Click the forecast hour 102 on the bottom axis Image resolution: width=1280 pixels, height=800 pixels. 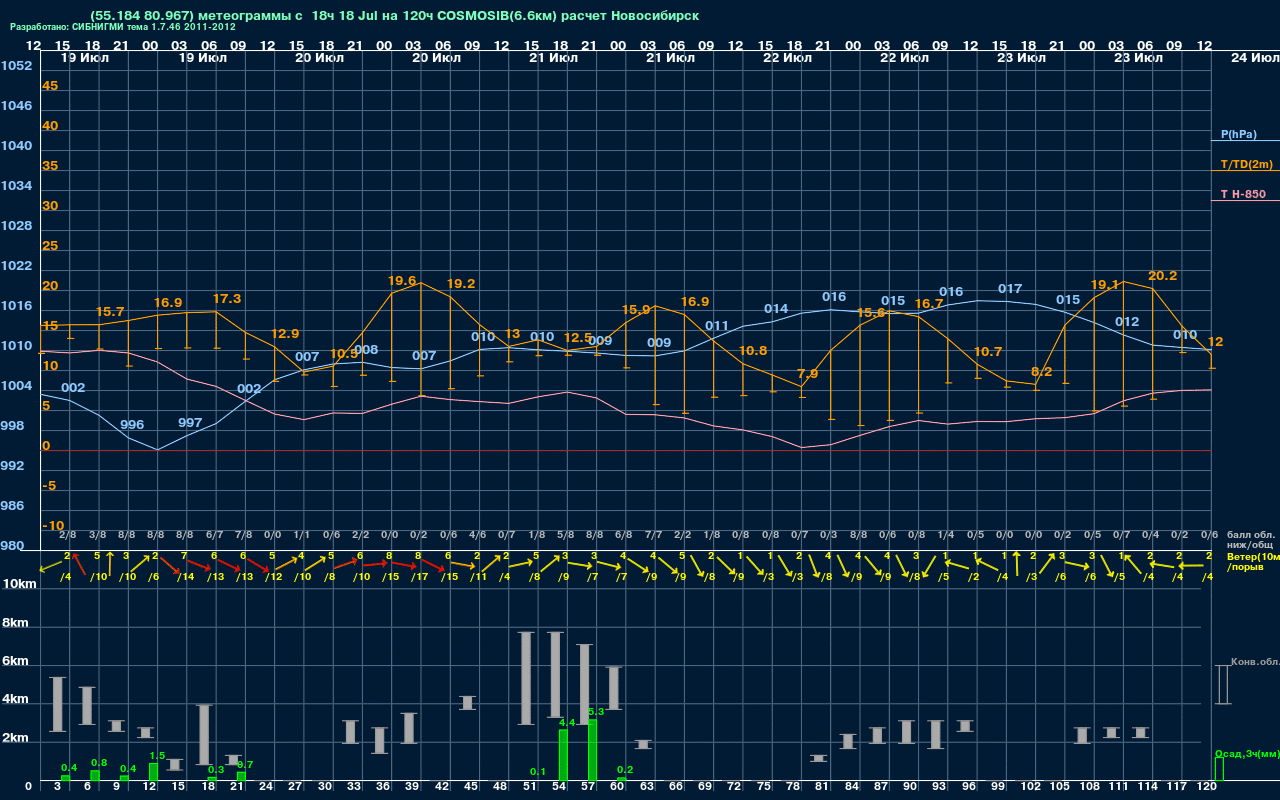[1029, 787]
